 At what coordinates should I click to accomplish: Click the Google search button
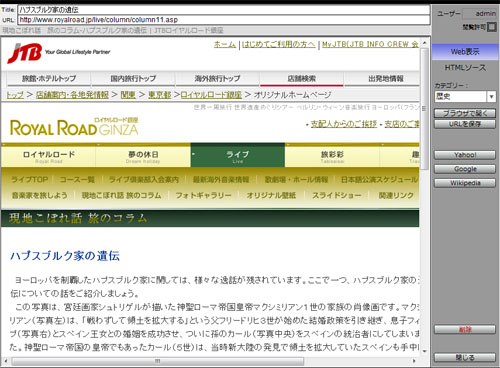(x=465, y=169)
